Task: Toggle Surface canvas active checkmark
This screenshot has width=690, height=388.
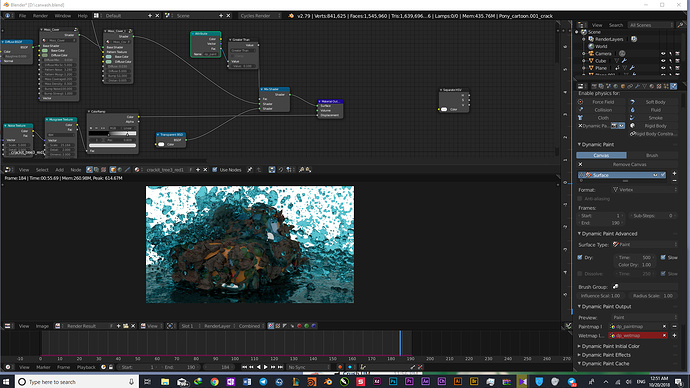Action: click(x=663, y=175)
